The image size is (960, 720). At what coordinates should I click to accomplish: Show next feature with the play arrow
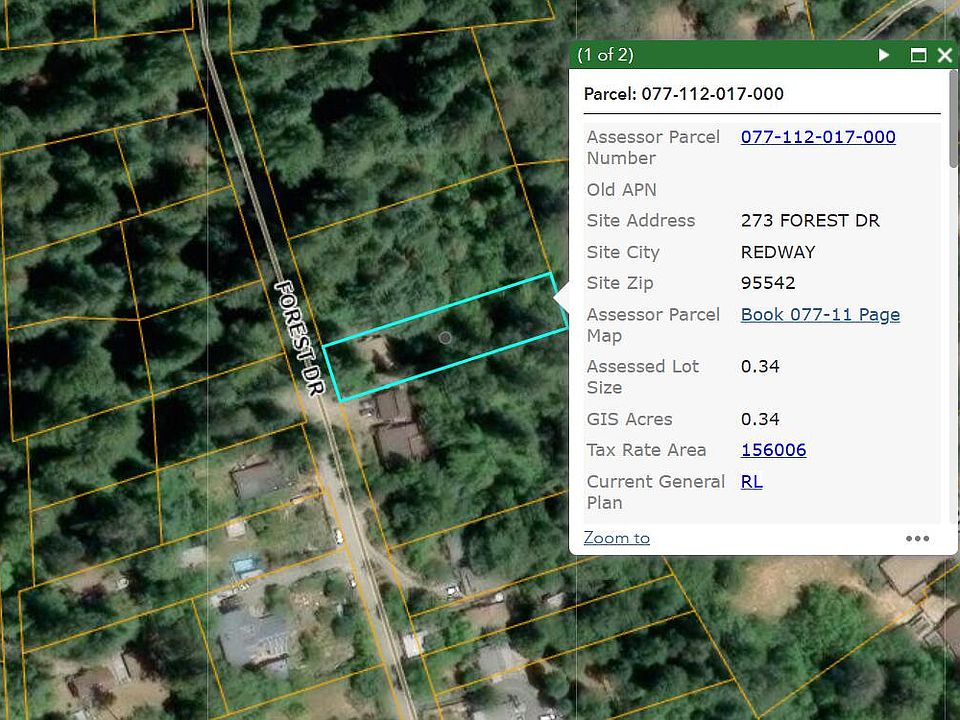pos(883,55)
